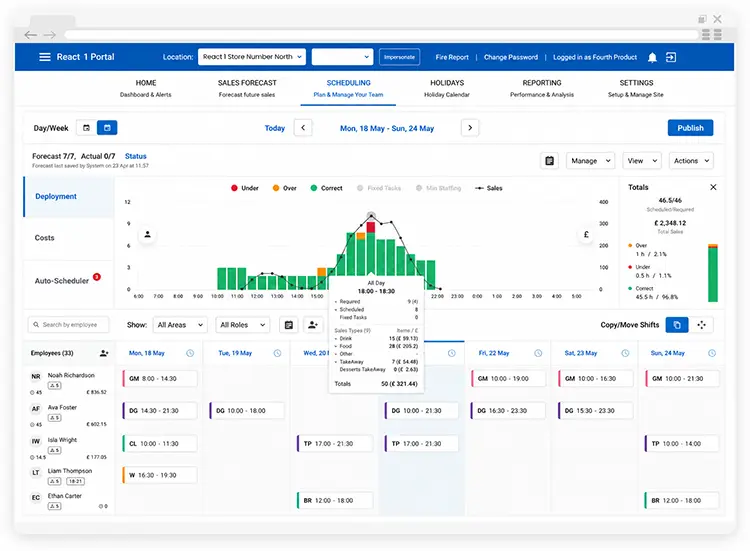Expand the All Areas filter dropdown

point(180,325)
